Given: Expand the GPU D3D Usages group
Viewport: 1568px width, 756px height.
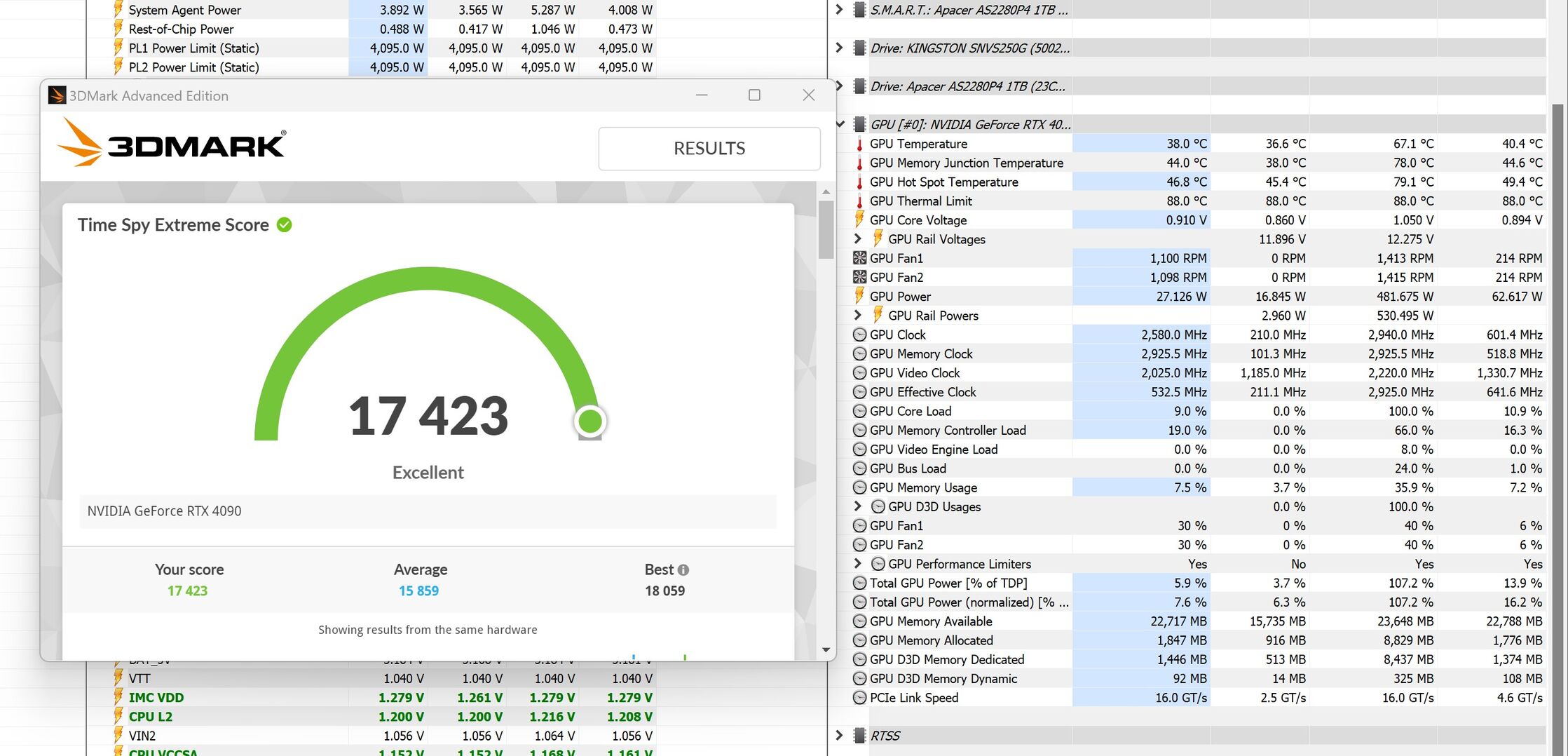Looking at the screenshot, I should coord(857,506).
